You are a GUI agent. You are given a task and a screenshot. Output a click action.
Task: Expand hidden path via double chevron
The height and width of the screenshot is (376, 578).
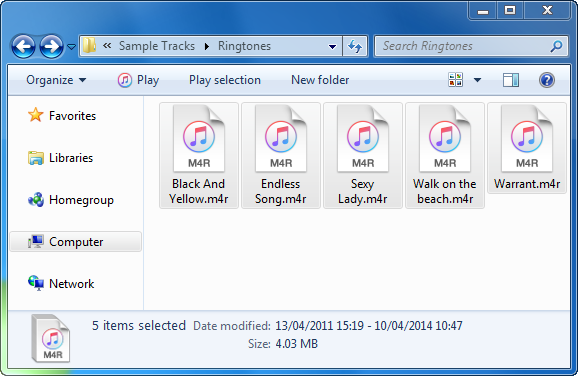(x=107, y=46)
